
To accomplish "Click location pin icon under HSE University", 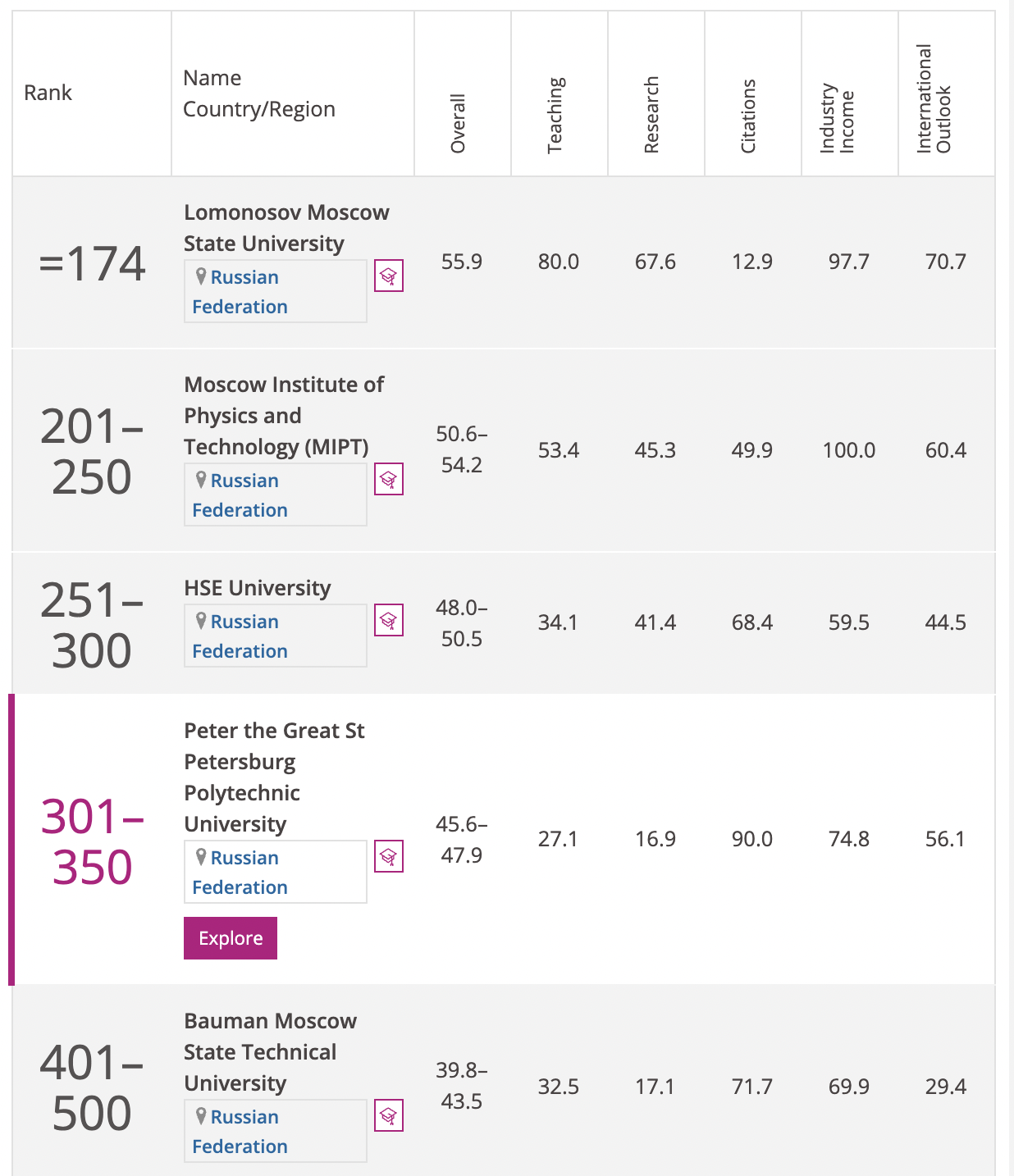I will coord(201,621).
